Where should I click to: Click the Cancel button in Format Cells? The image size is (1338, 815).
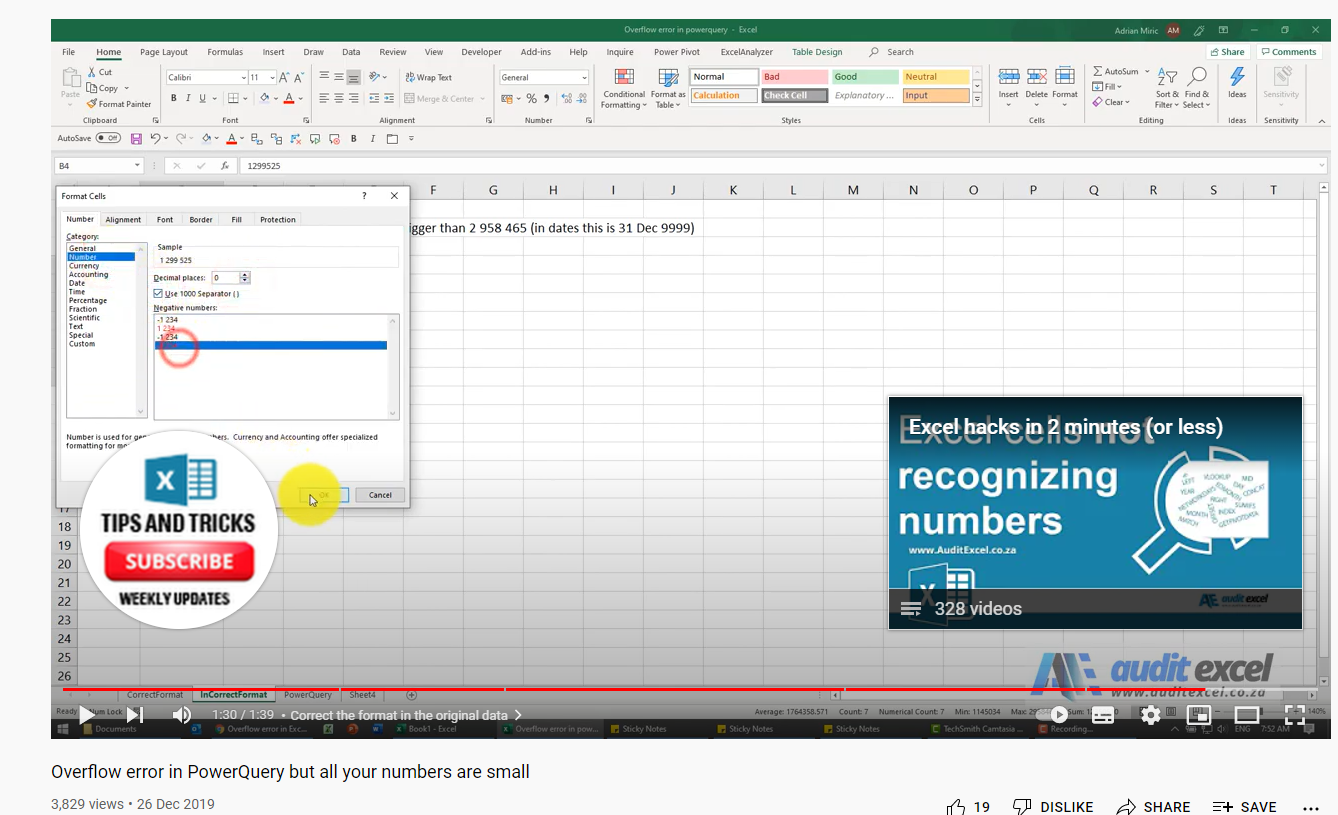(380, 495)
